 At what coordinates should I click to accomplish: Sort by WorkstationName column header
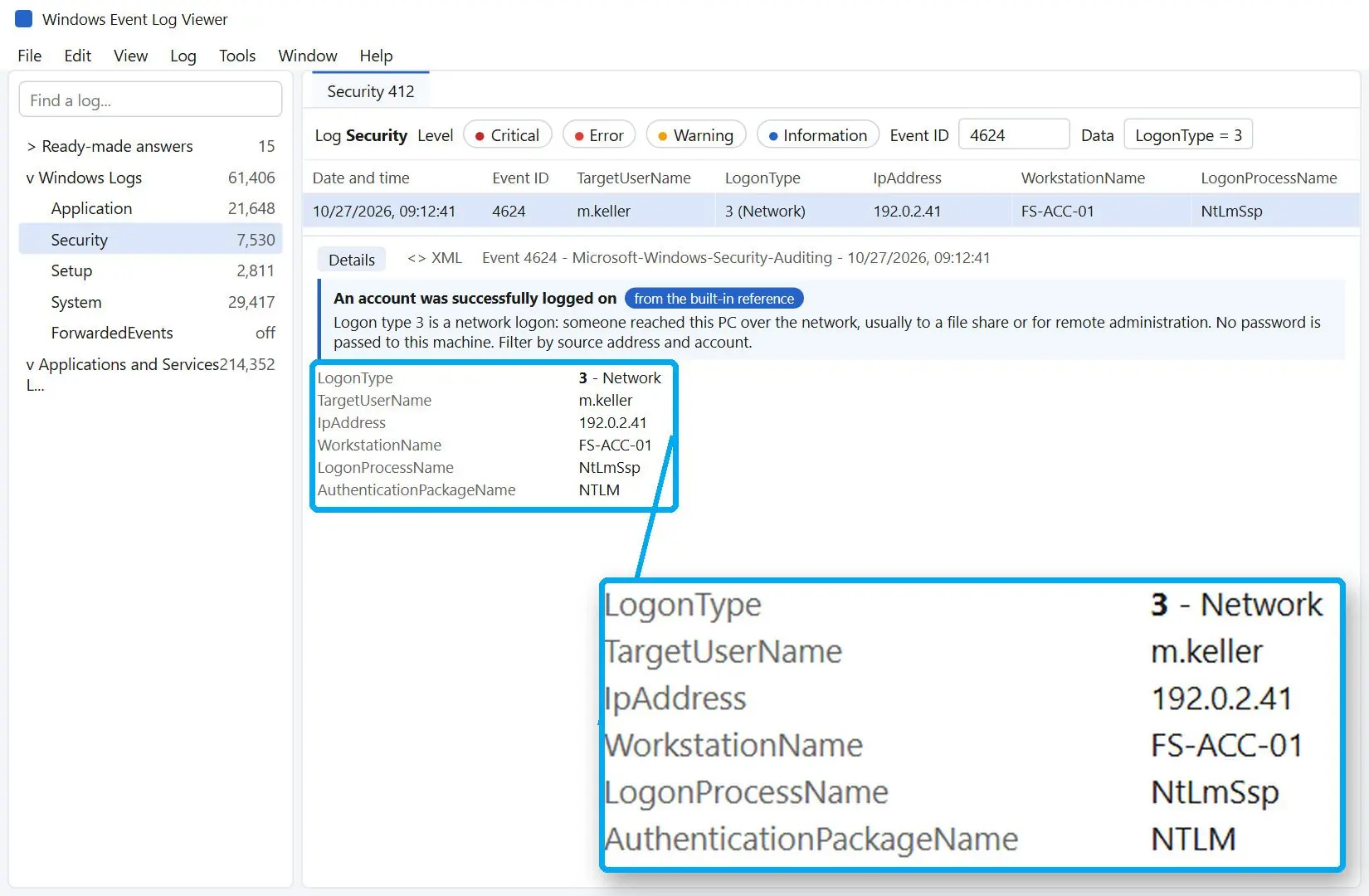click(x=1083, y=178)
